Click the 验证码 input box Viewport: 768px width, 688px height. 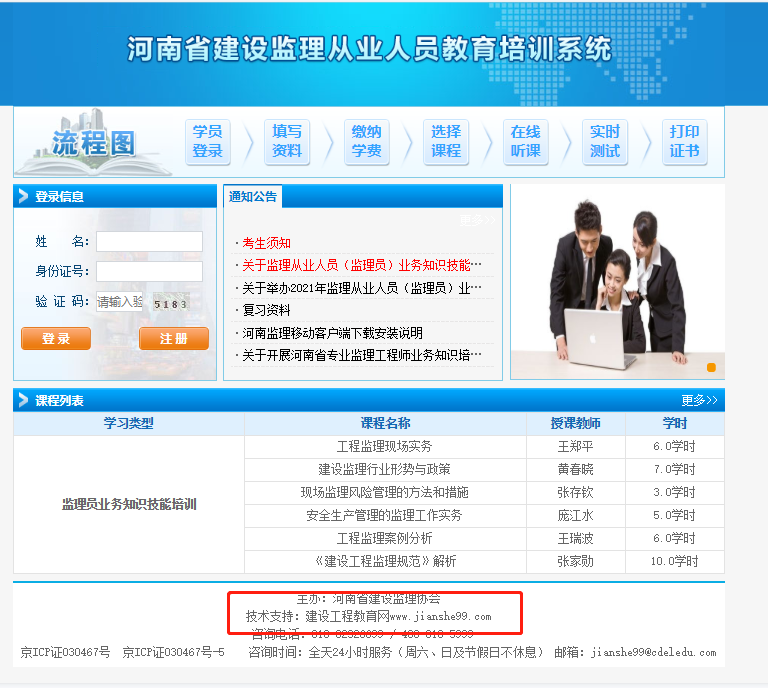click(119, 302)
